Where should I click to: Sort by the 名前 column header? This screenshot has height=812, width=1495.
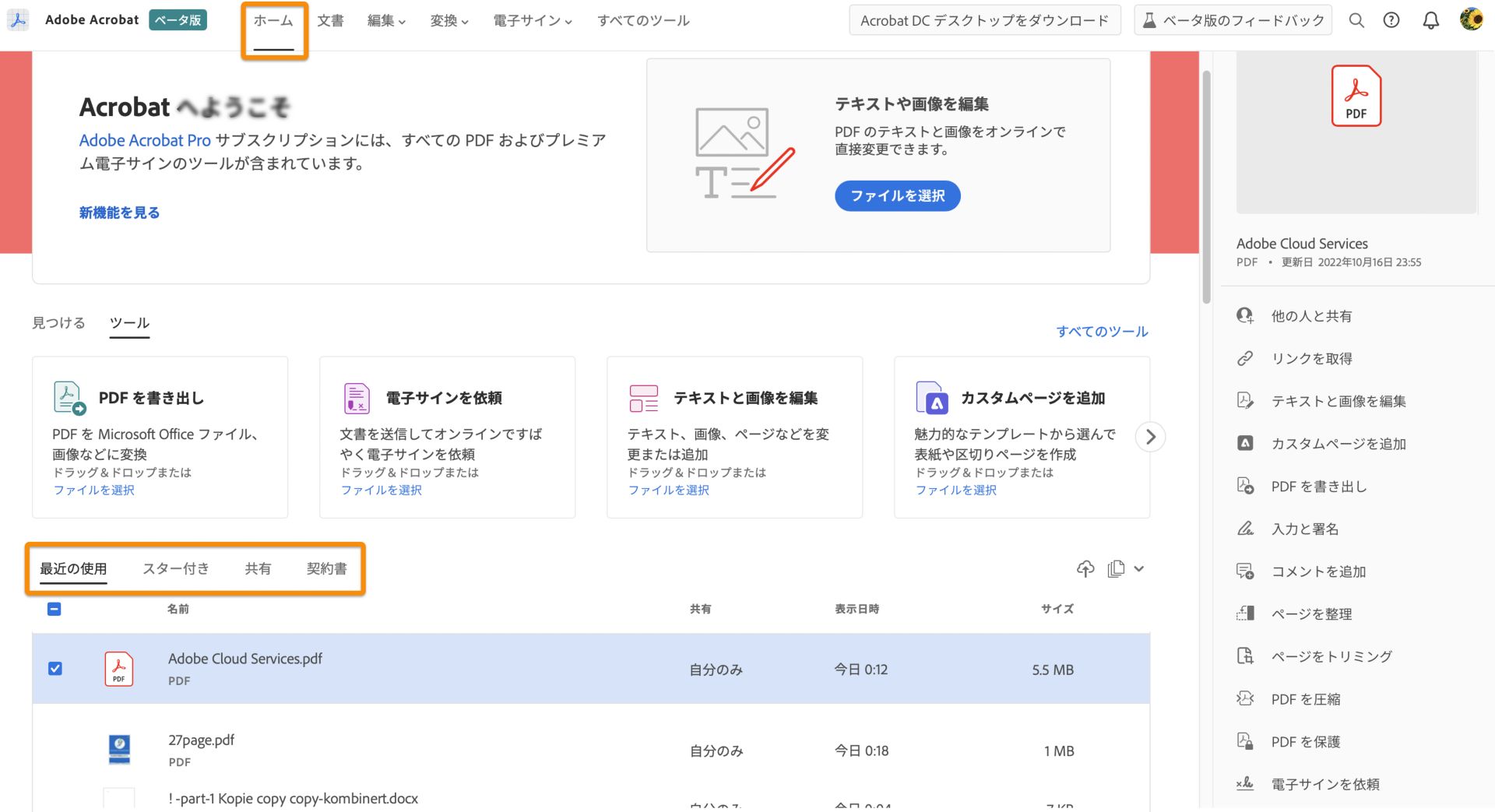pyautogui.click(x=178, y=609)
